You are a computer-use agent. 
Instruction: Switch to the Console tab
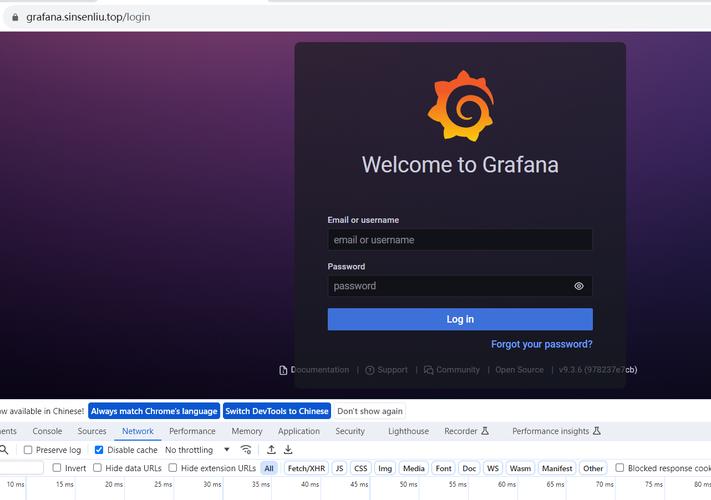(x=47, y=431)
